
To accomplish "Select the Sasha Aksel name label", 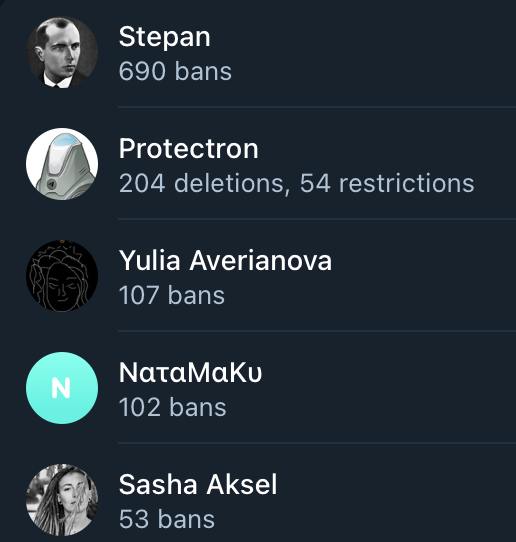I will [x=198, y=485].
